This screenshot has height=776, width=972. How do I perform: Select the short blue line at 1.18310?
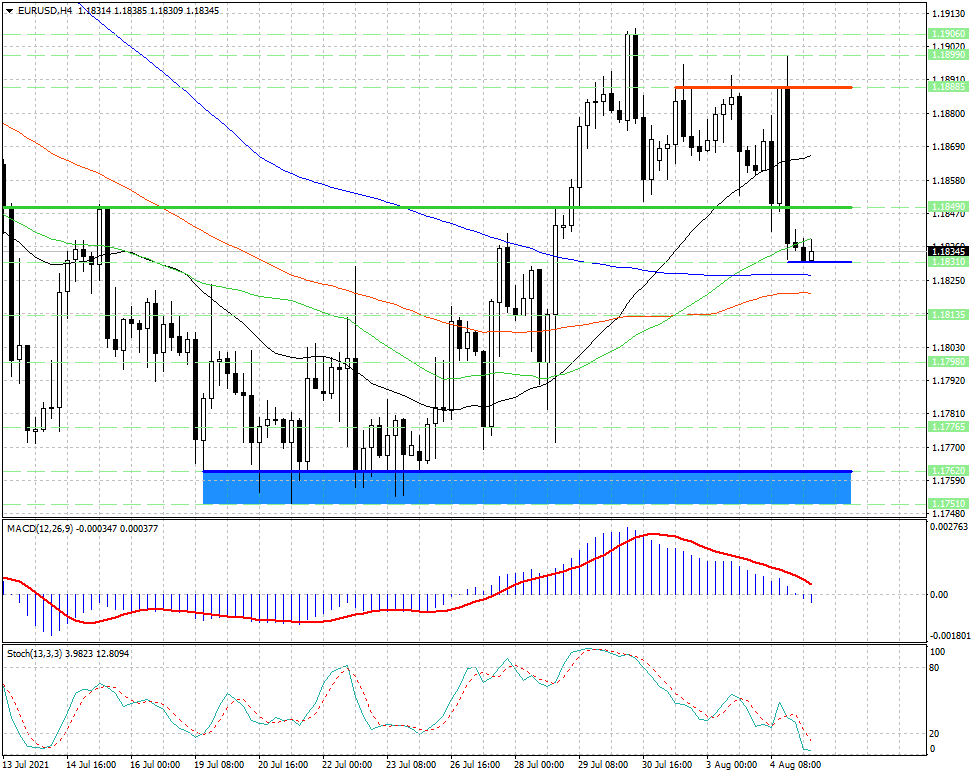820,262
